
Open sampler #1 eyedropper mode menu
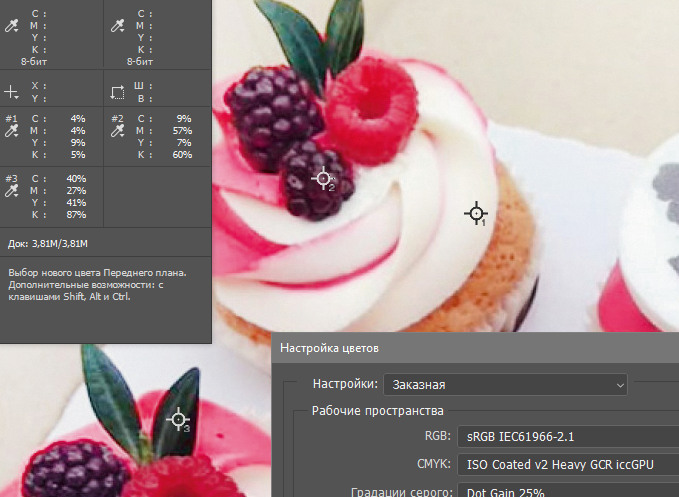pyautogui.click(x=11, y=131)
